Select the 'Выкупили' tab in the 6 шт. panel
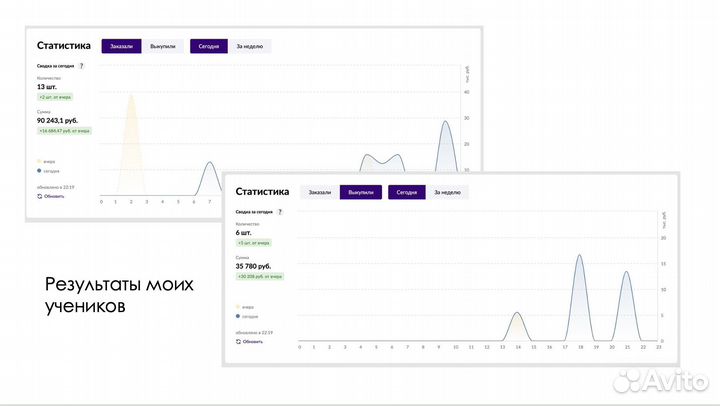The width and height of the screenshot is (720, 406). [360, 192]
